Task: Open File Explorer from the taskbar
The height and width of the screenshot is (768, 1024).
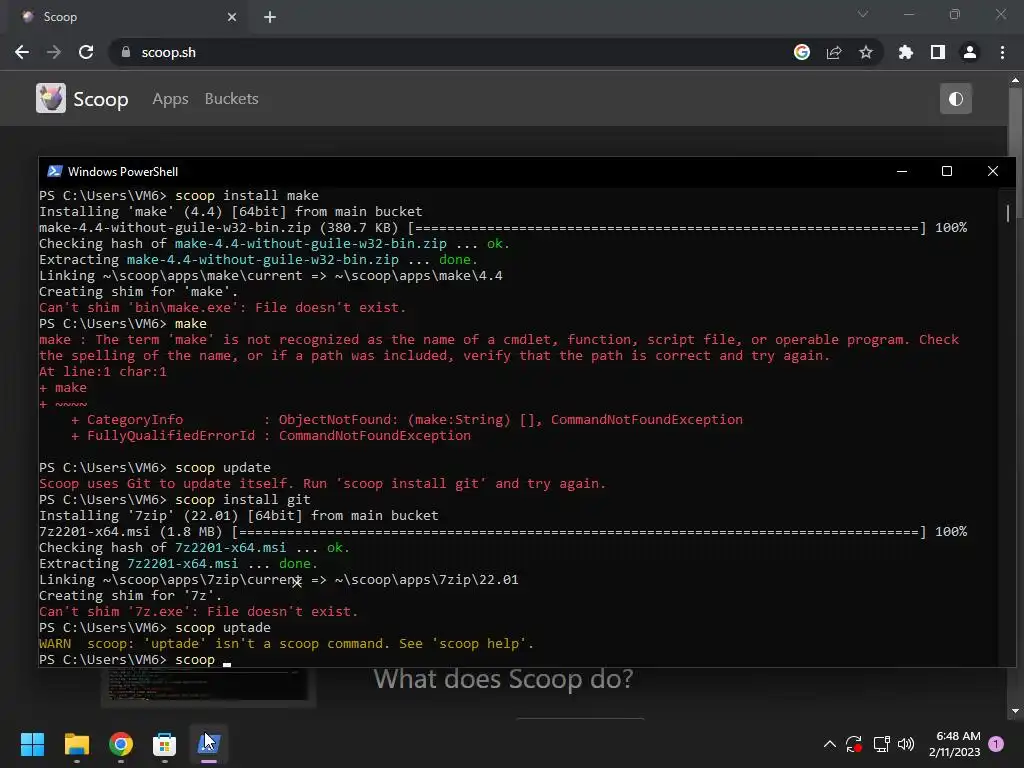Action: coord(76,744)
